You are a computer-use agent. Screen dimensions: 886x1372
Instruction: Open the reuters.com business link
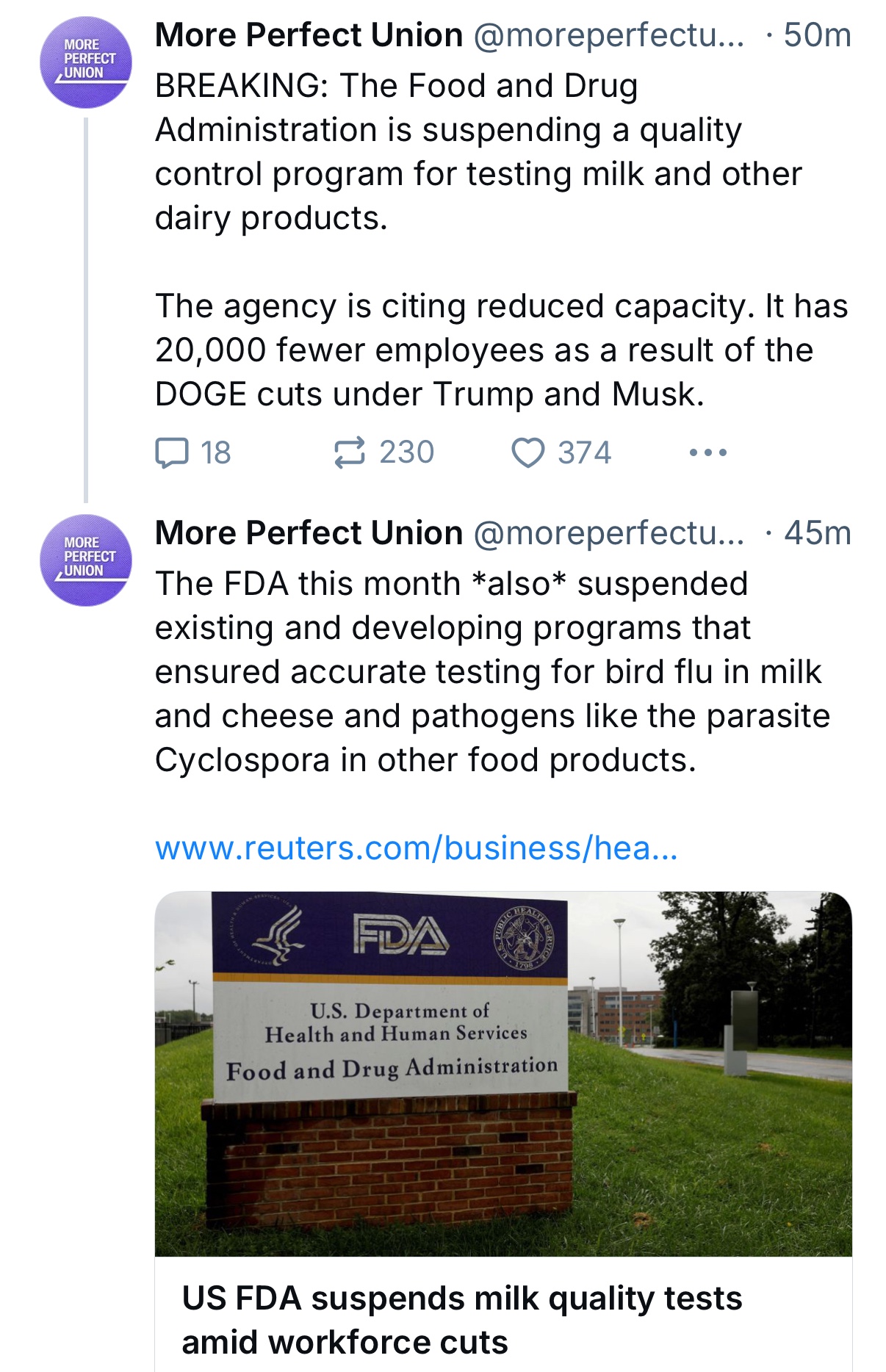416,848
